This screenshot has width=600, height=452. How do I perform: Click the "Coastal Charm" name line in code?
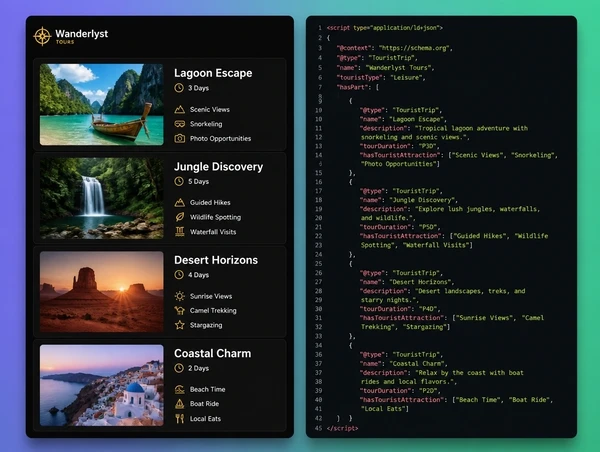(403, 364)
